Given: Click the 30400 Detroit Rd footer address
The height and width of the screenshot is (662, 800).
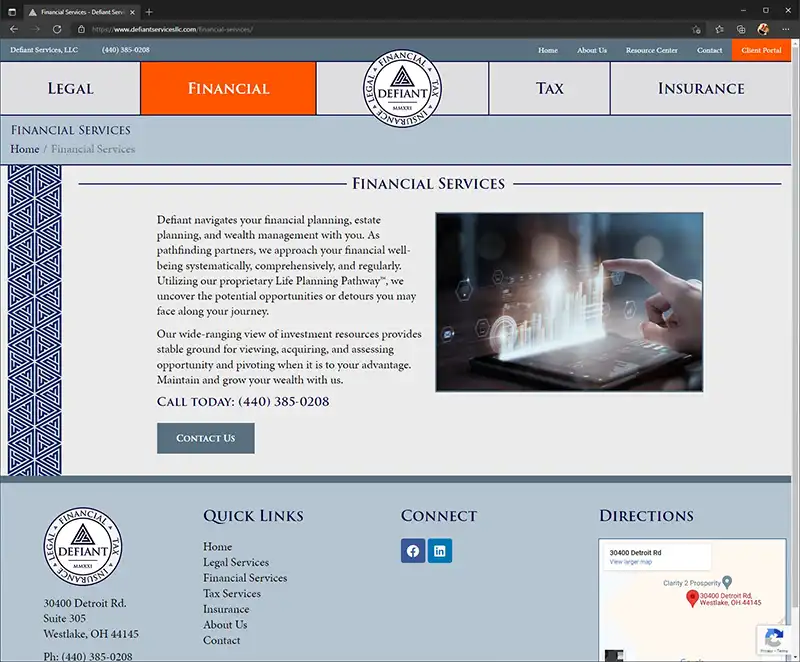Looking at the screenshot, I should [91, 618].
